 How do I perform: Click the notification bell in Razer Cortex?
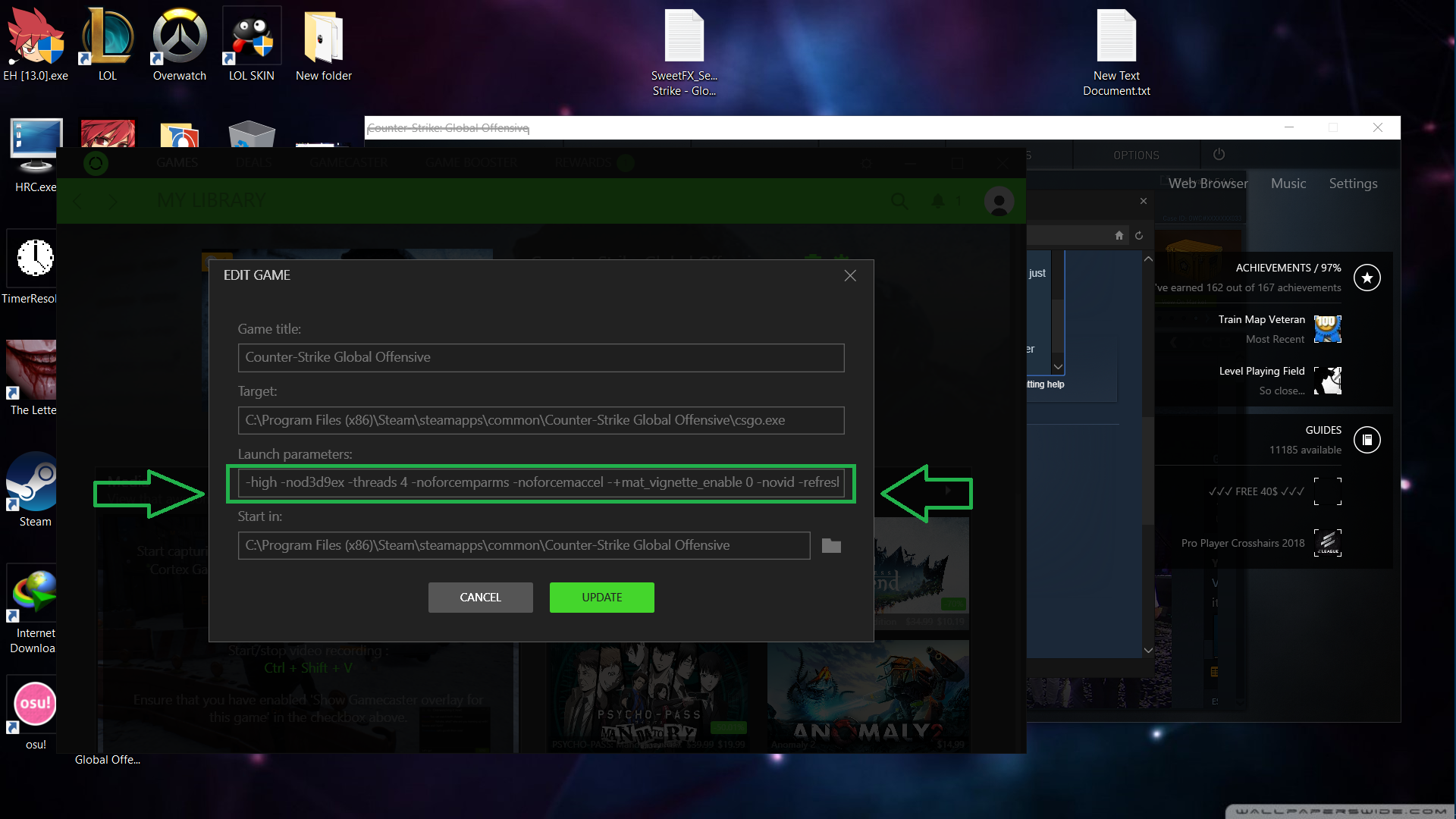[x=938, y=201]
